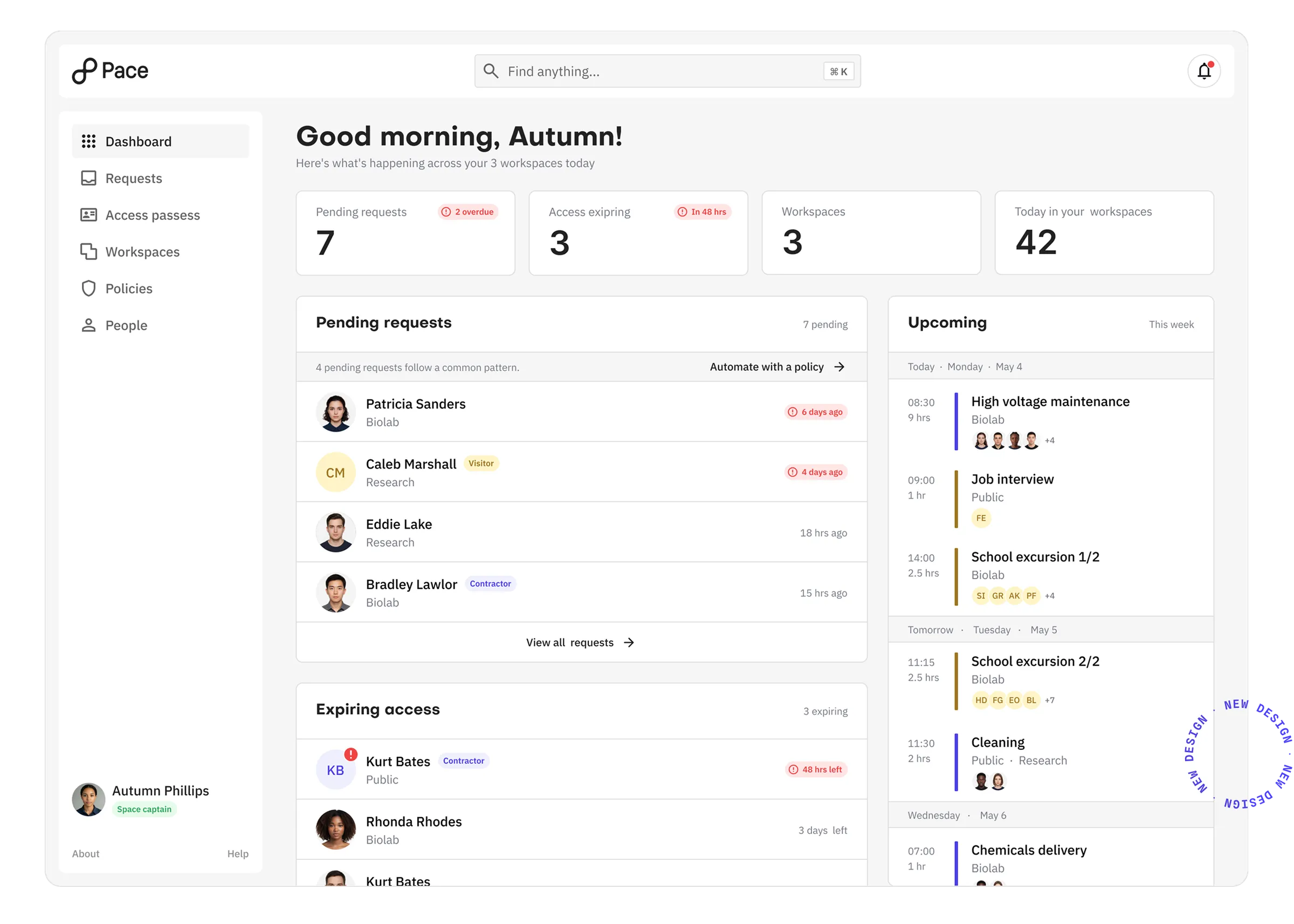Click Bradley Lawlor's Contractor tag
The height and width of the screenshot is (924, 1294).
click(x=490, y=584)
